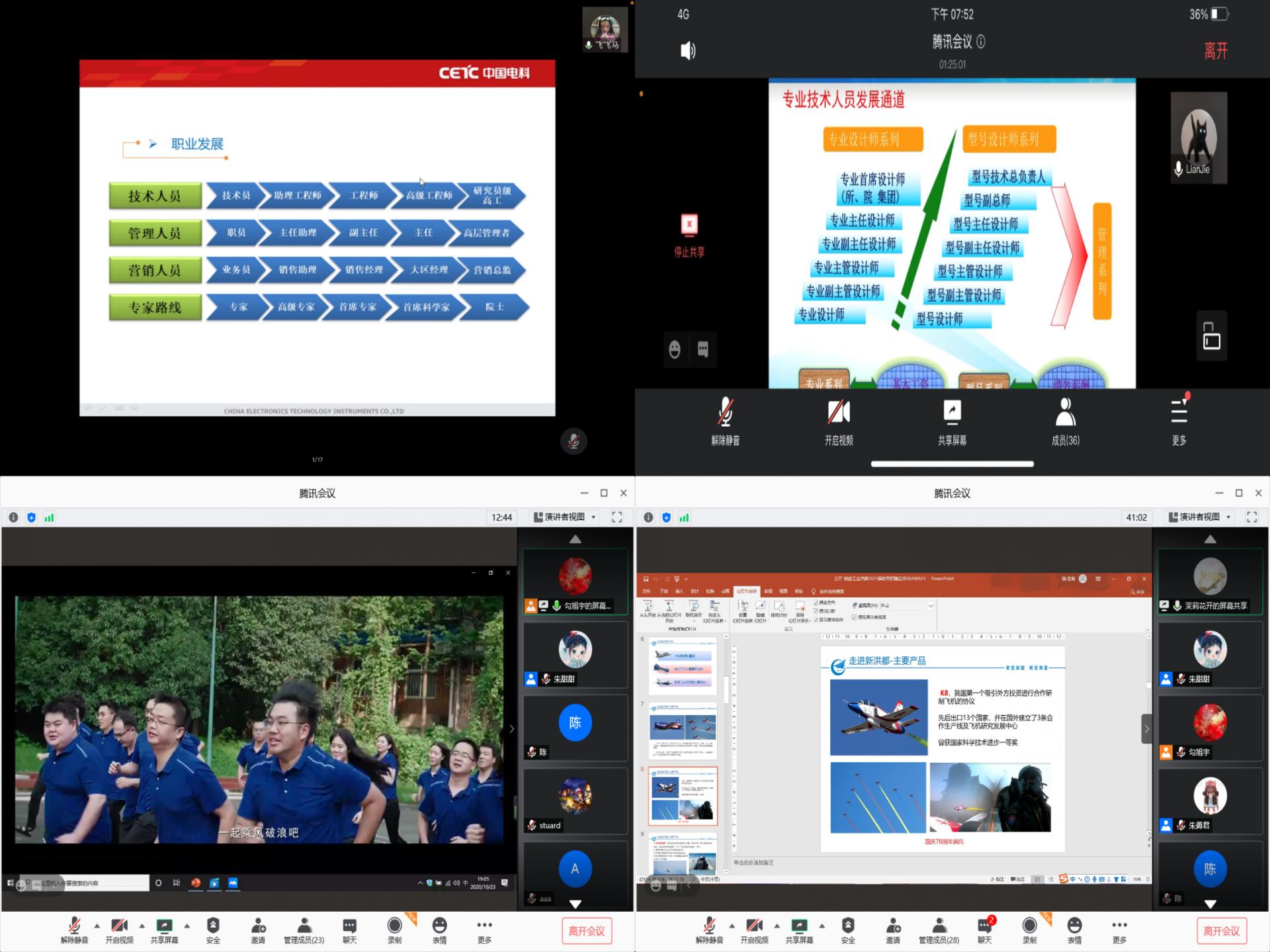Open 表情 emoji in bottom-right meeting window
1270x952 pixels.
click(1074, 926)
